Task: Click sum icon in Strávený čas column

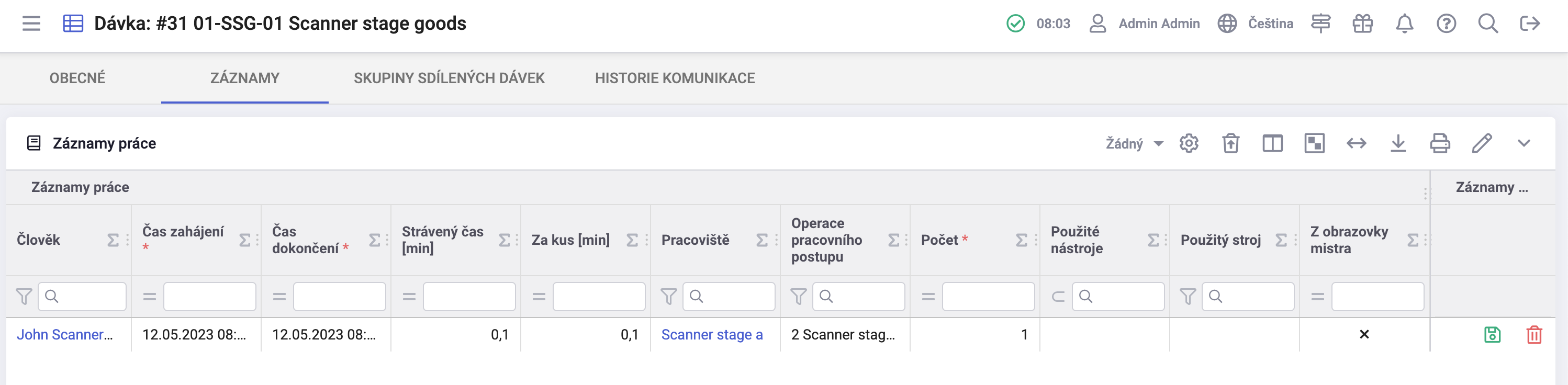Action: [505, 240]
